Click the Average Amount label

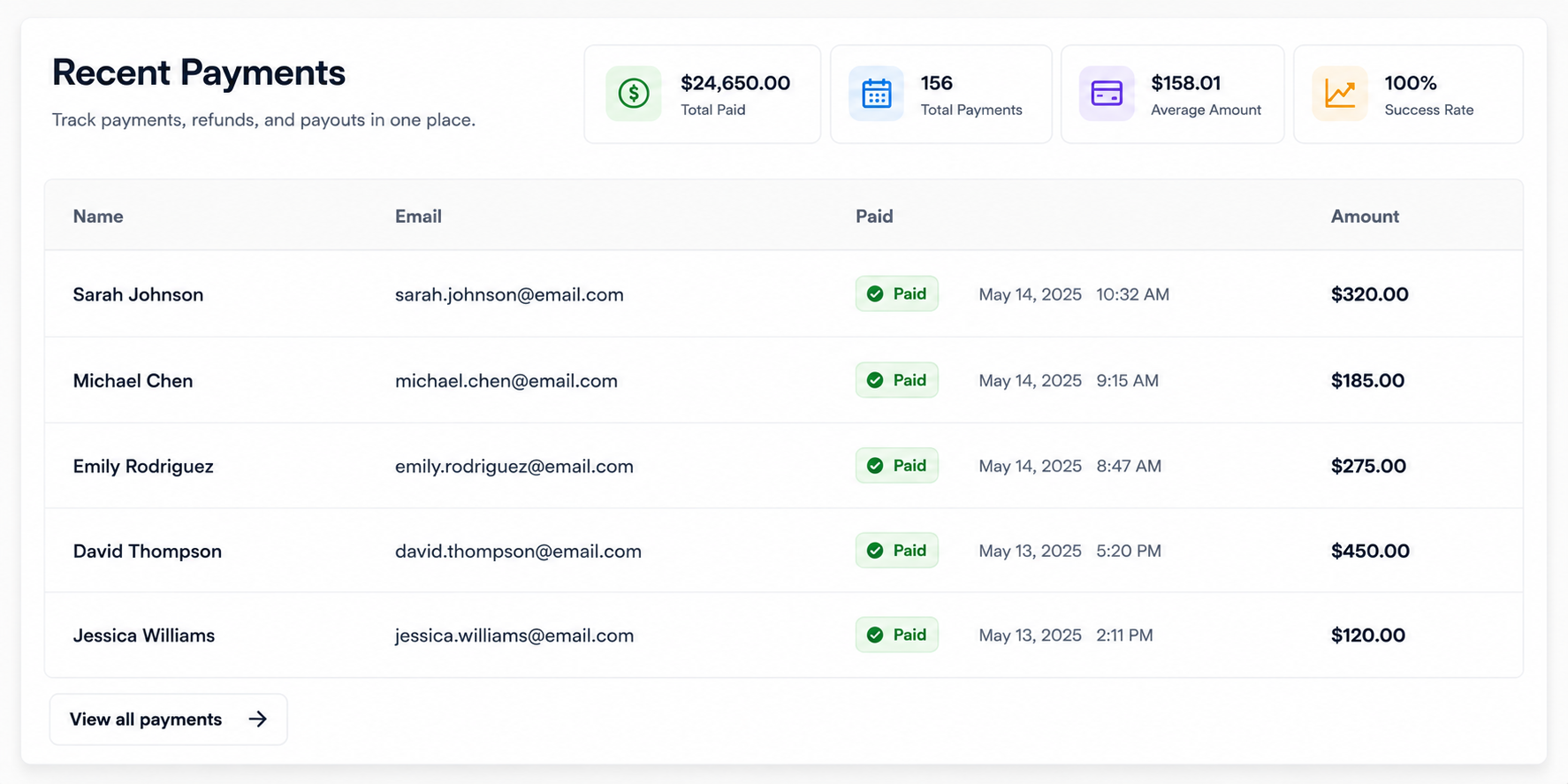coord(1206,110)
